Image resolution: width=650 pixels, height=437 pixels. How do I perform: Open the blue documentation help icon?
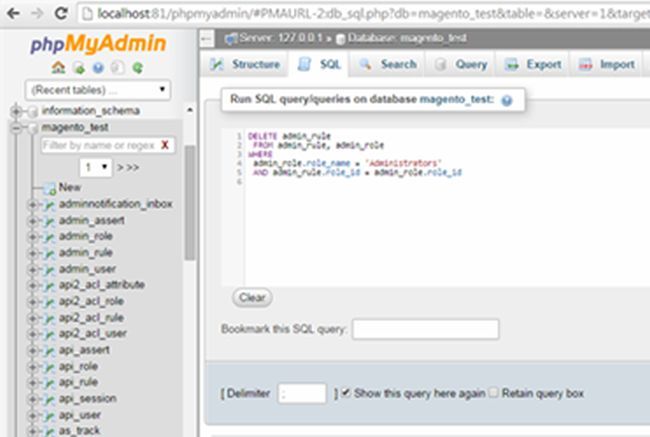coord(98,67)
